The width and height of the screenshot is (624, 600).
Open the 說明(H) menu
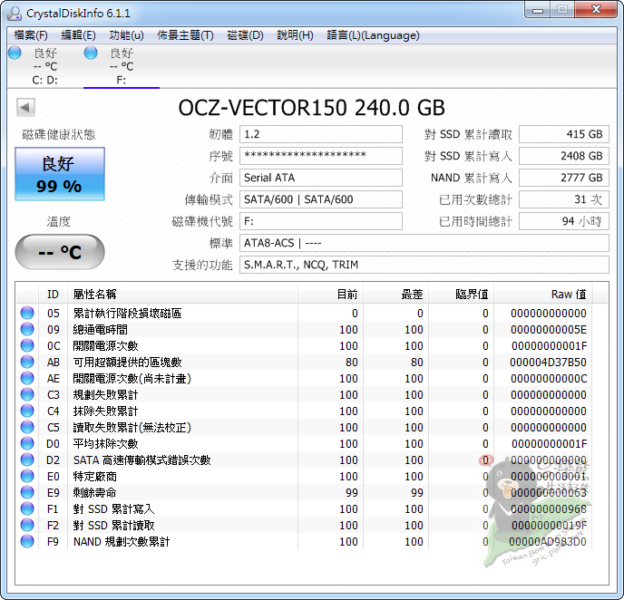[x=295, y=35]
